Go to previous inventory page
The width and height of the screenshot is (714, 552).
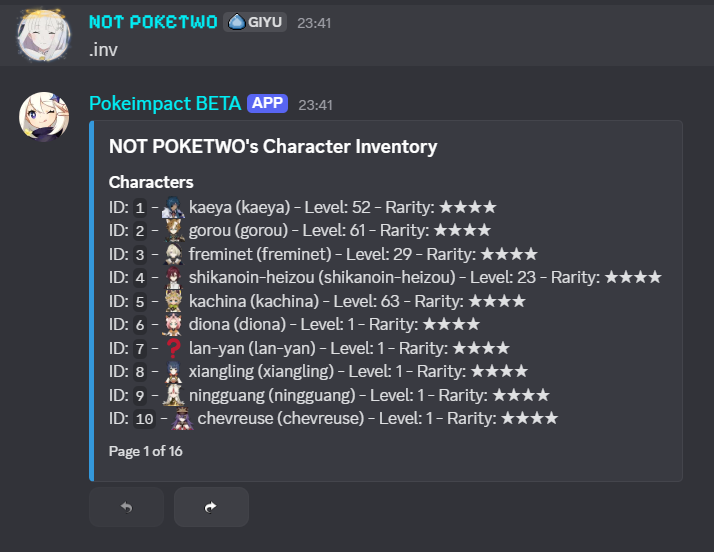[126, 507]
